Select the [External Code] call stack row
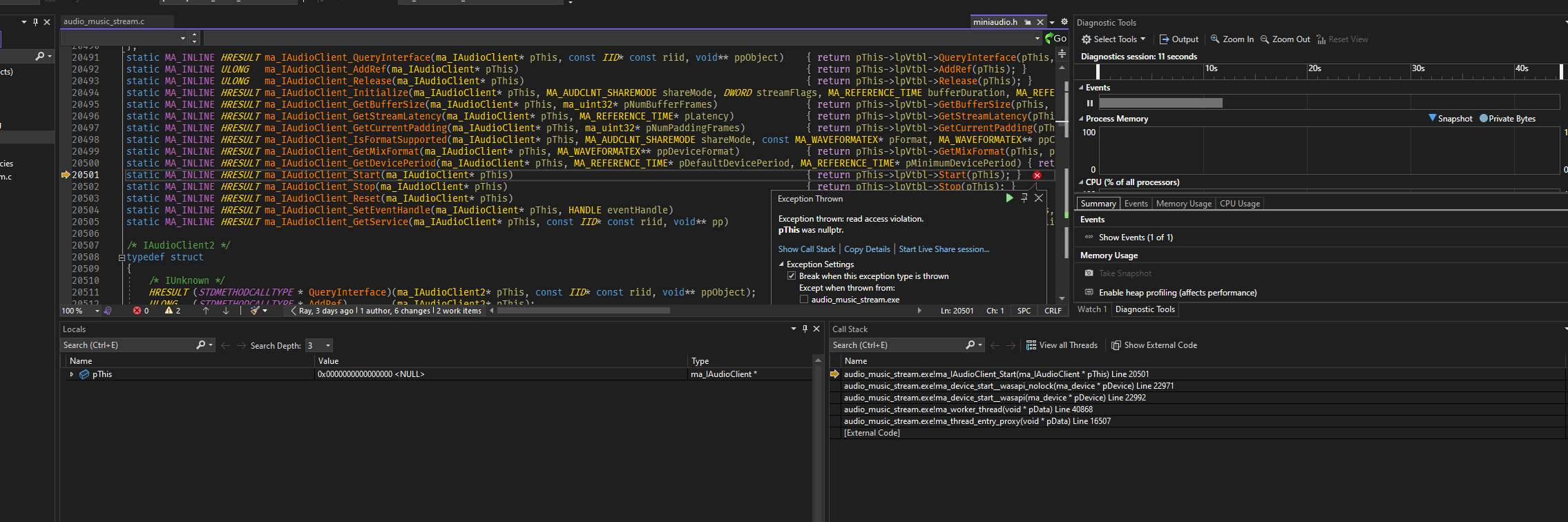Viewport: 1568px width, 522px height. 872,433
